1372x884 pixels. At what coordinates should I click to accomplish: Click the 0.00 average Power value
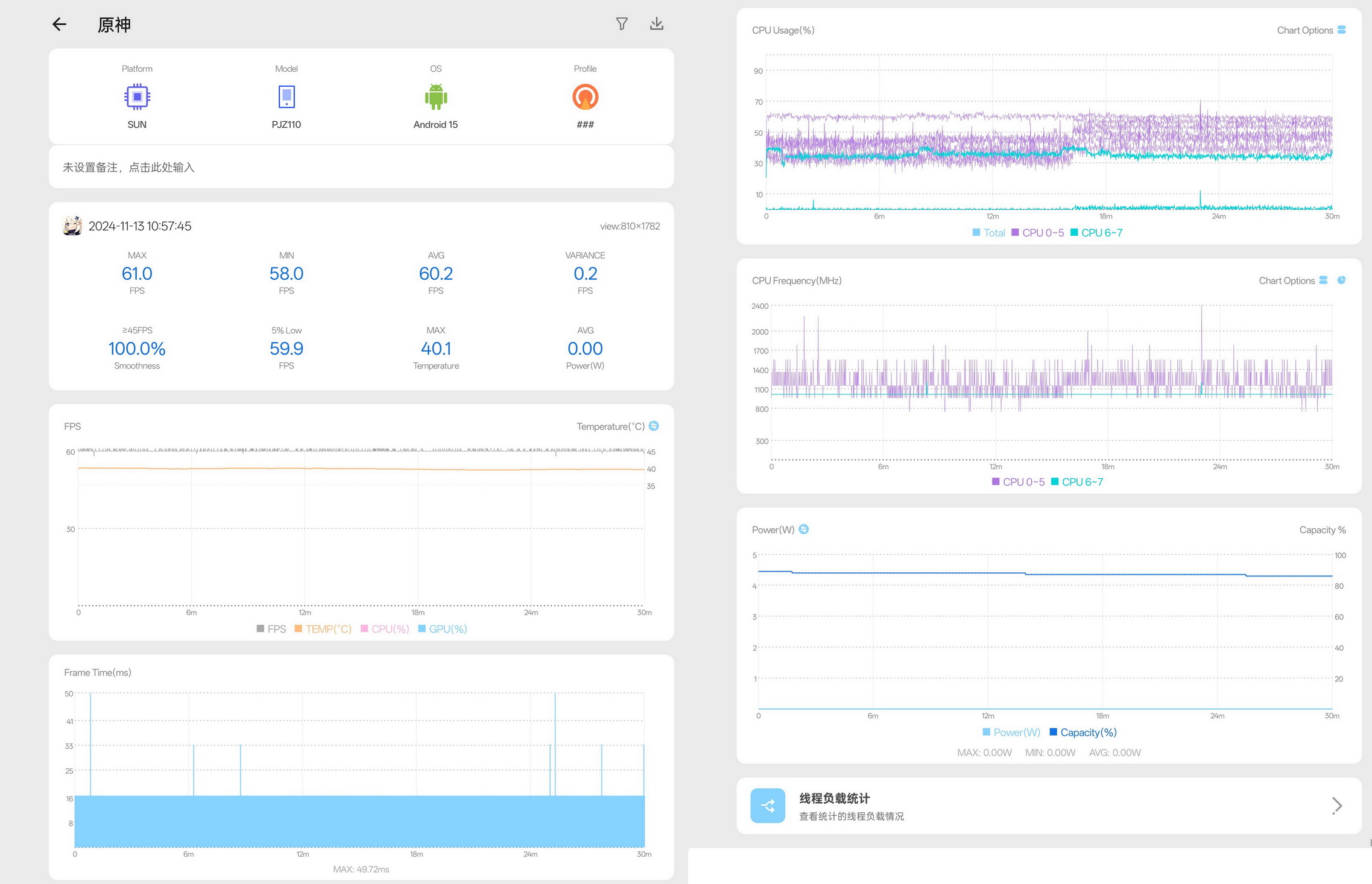[585, 349]
